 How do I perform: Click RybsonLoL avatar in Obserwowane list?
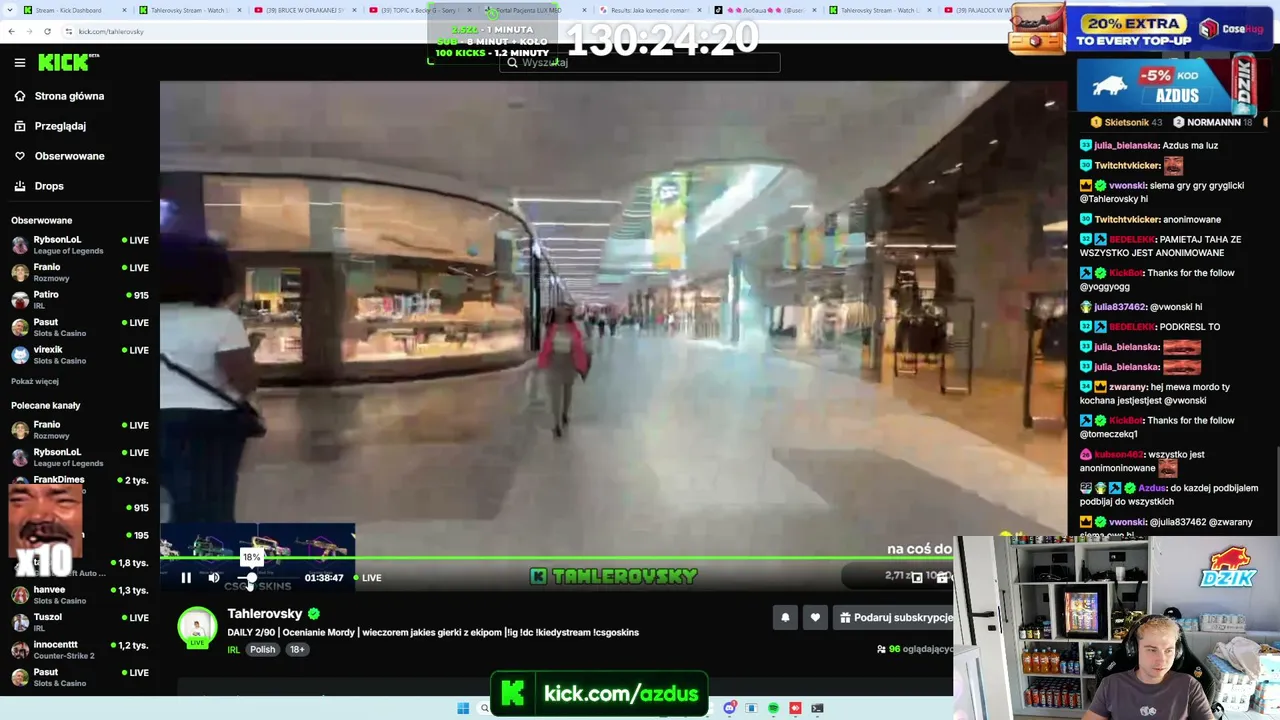[x=20, y=245]
